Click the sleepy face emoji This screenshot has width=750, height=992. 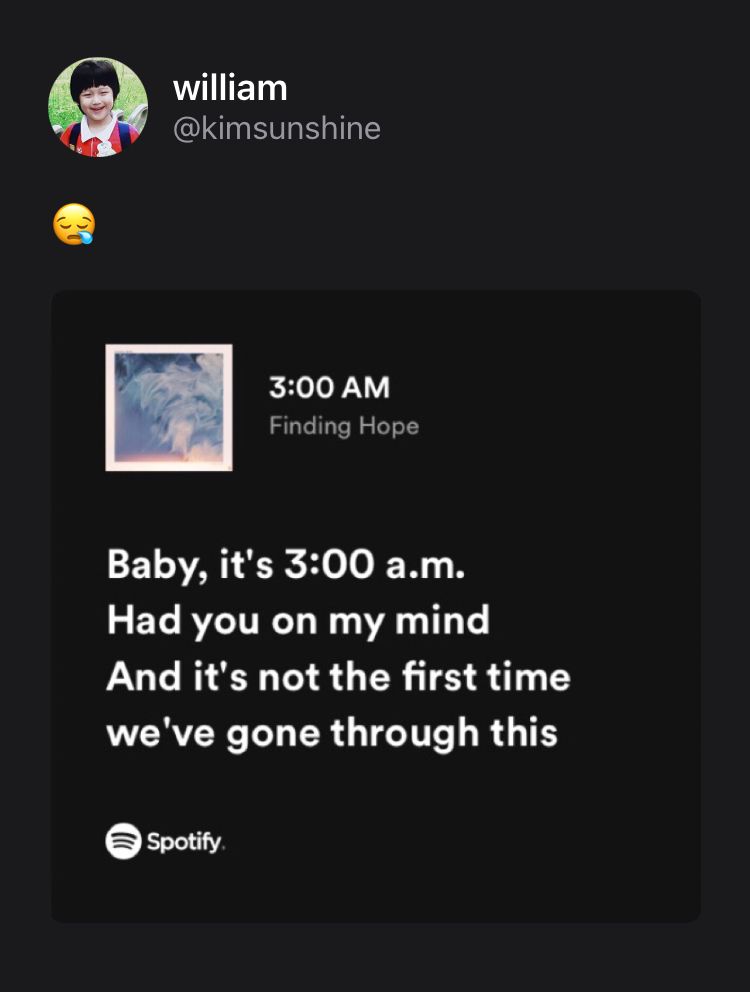tap(75, 226)
